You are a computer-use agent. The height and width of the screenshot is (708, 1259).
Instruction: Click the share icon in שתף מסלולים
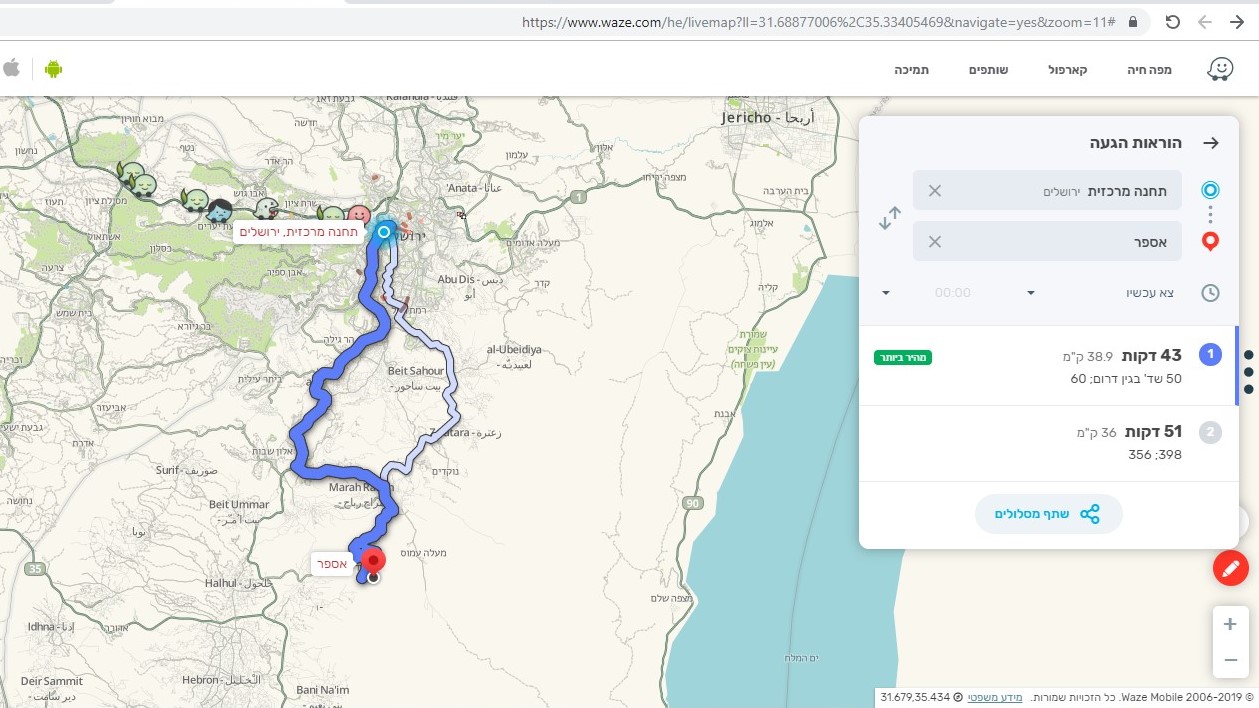click(1089, 514)
